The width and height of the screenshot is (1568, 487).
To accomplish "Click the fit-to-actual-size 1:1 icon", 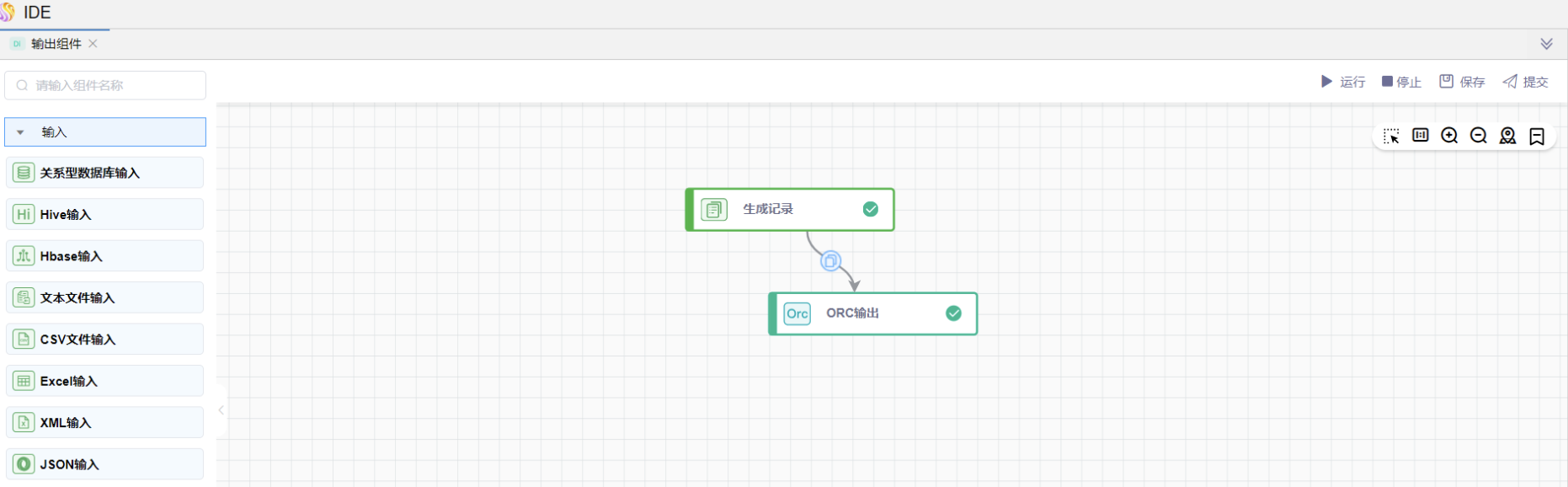I will click(1421, 136).
